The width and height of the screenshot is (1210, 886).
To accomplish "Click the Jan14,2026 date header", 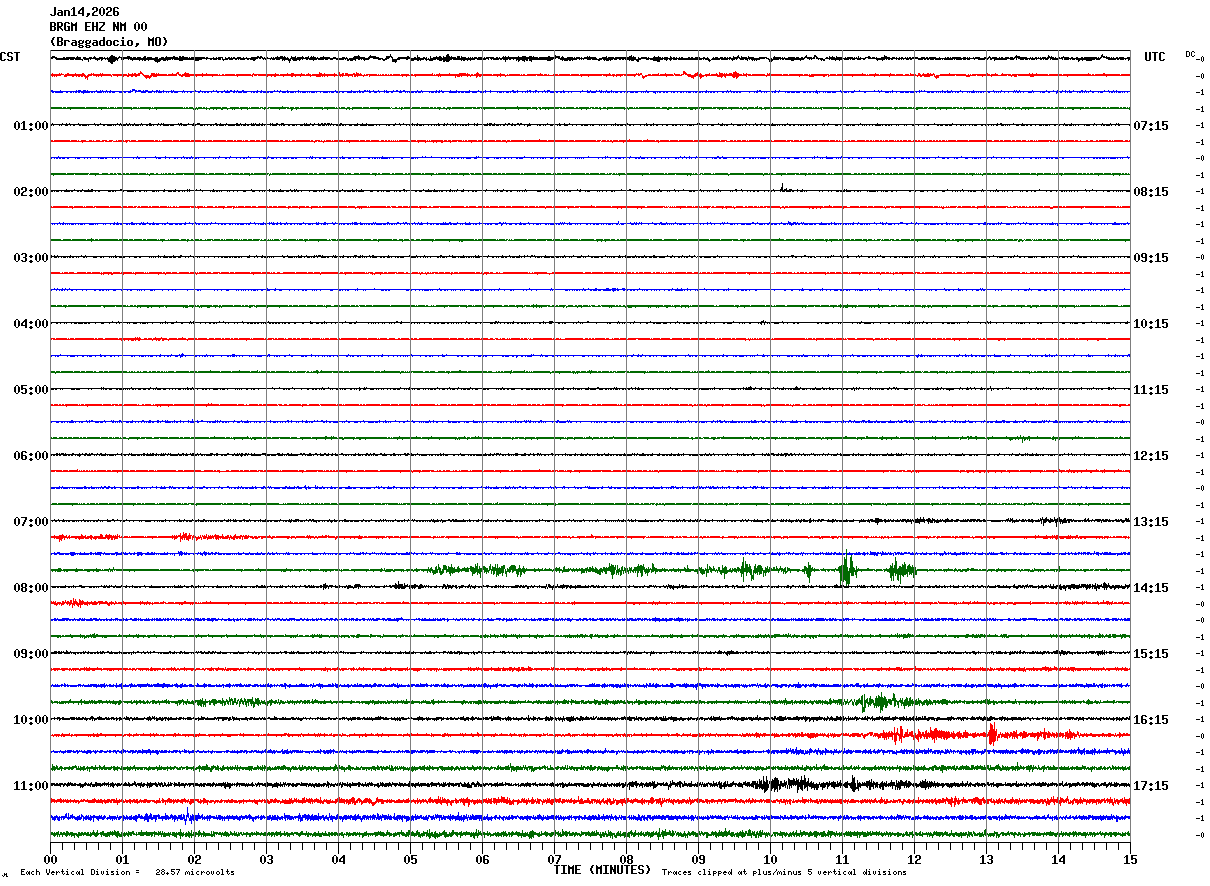I will tap(84, 12).
